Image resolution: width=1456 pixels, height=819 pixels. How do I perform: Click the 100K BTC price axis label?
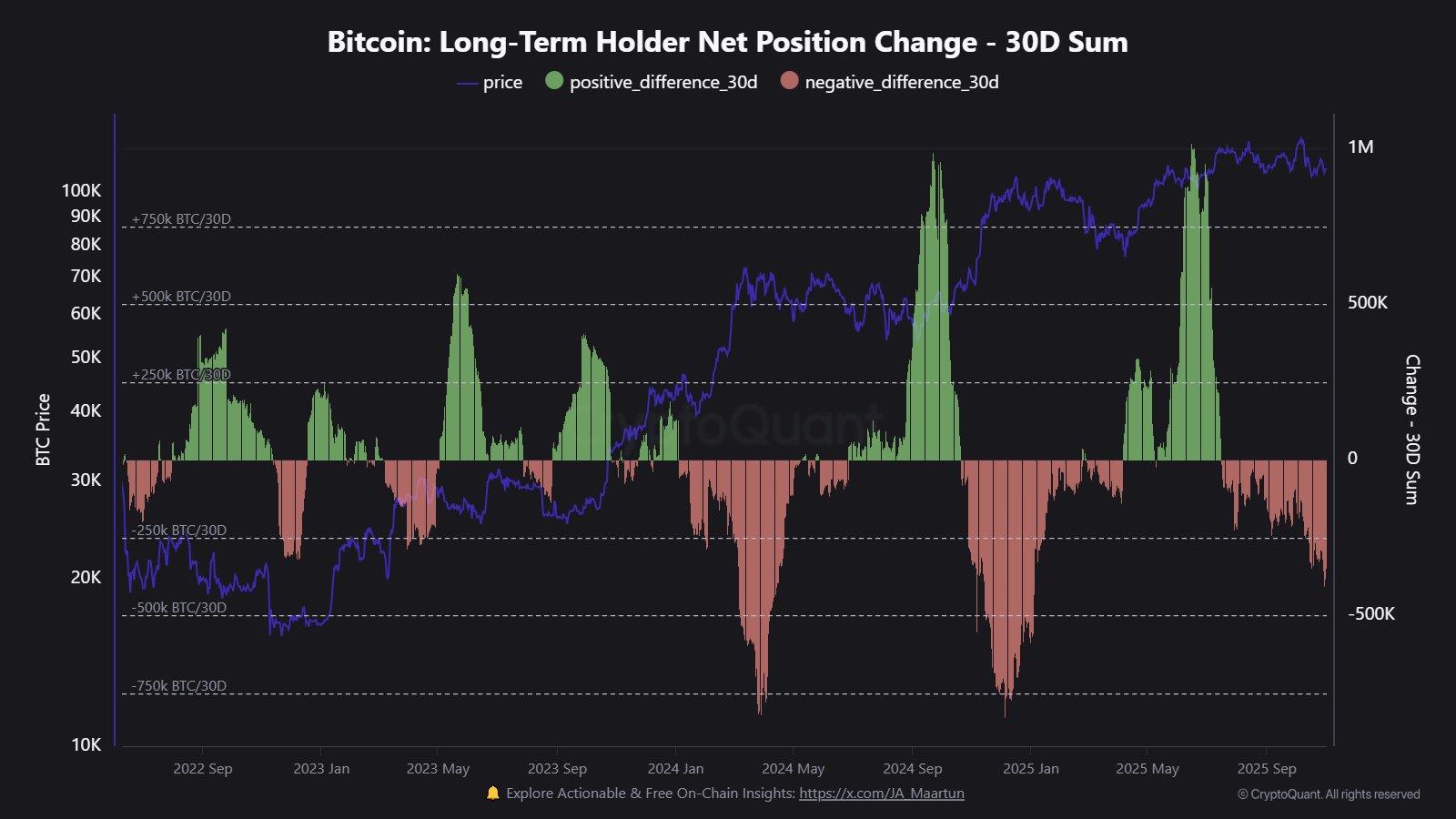81,190
